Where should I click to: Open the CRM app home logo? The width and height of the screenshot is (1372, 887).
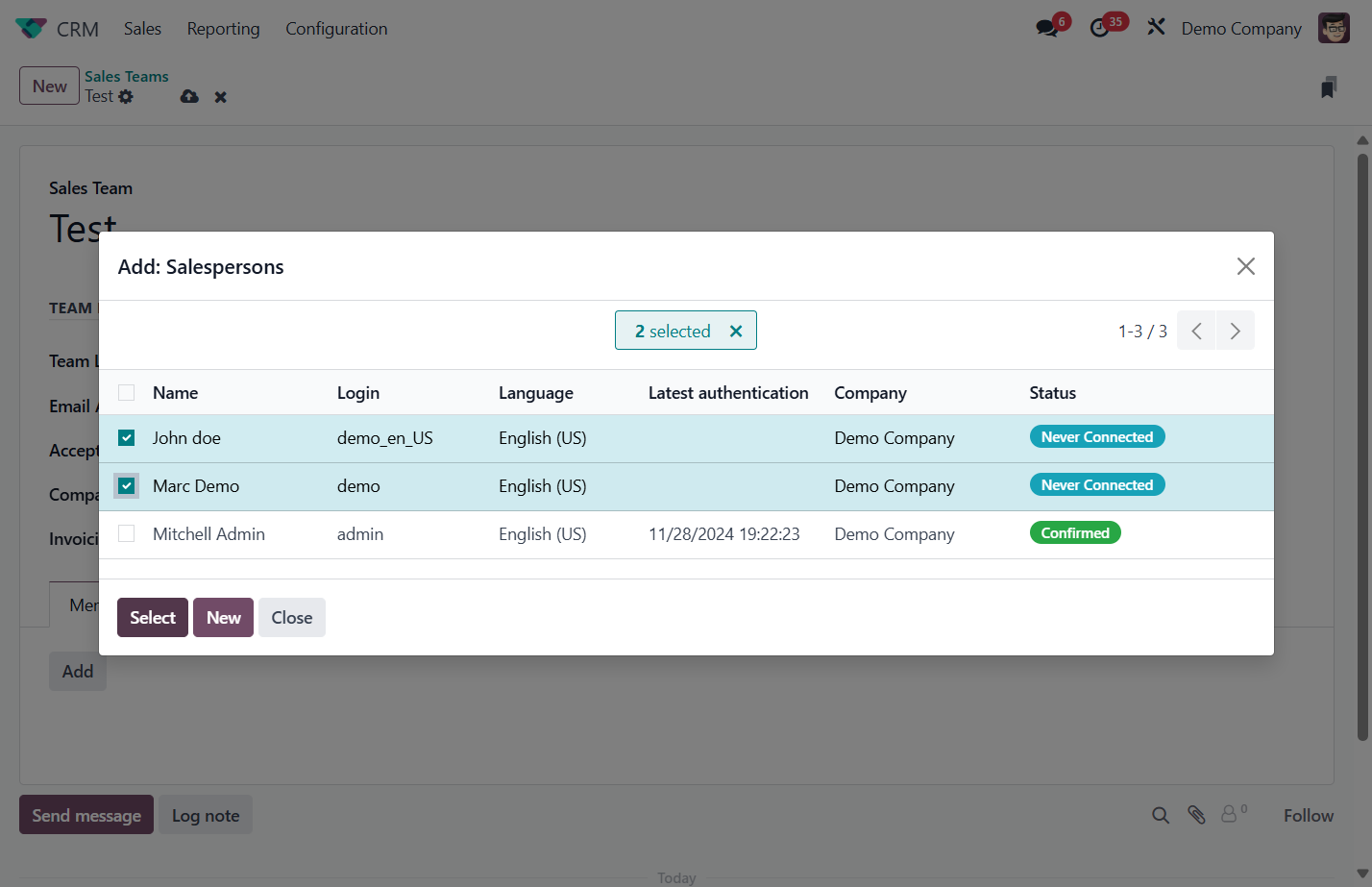coord(31,29)
